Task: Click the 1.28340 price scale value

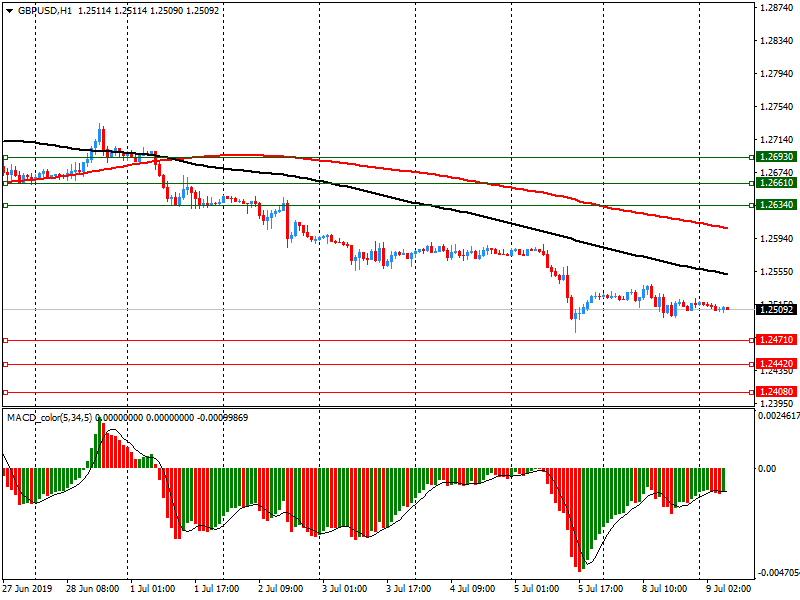Action: [x=777, y=41]
